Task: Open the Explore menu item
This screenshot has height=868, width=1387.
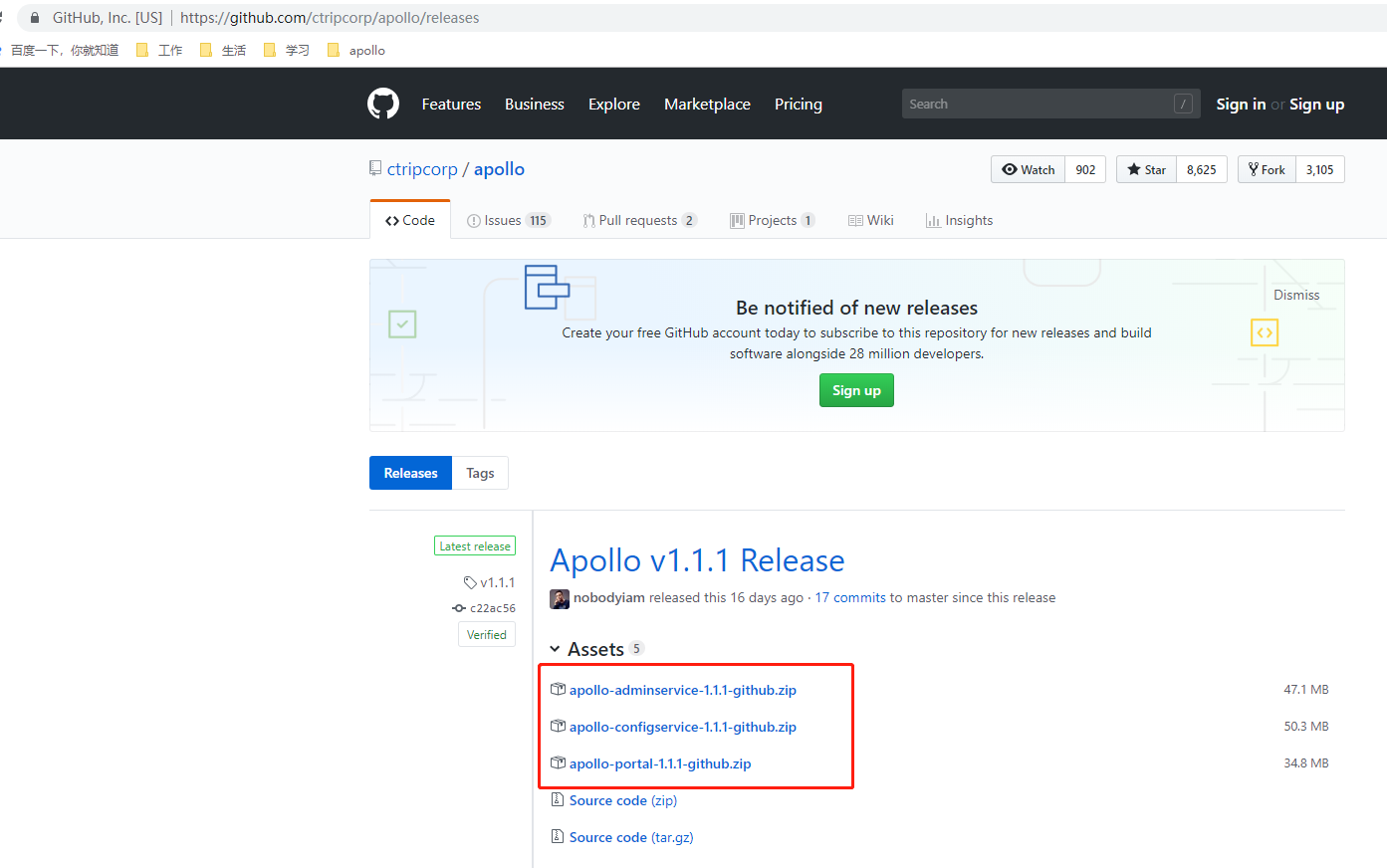Action: coord(614,104)
